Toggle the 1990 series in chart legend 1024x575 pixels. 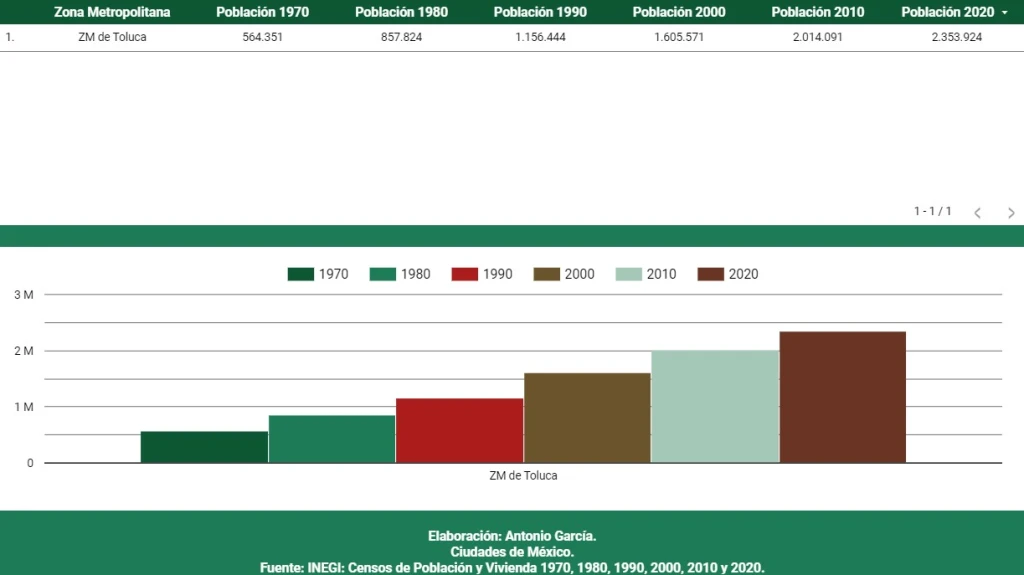pos(482,274)
